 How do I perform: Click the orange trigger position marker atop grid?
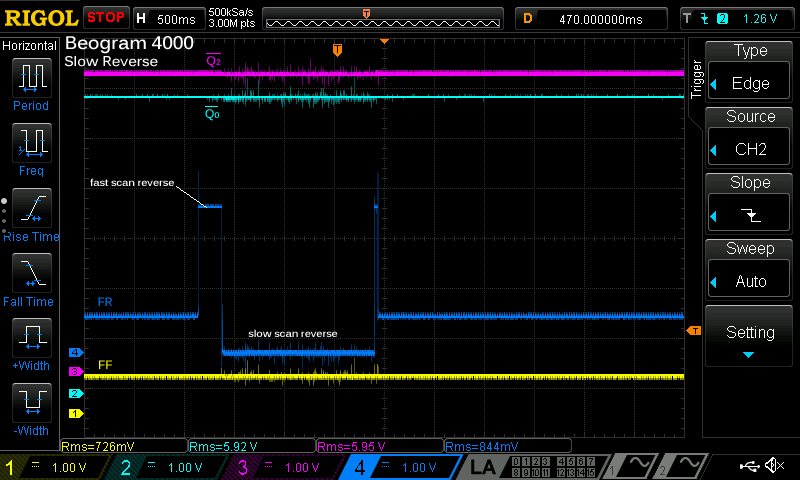[337, 49]
